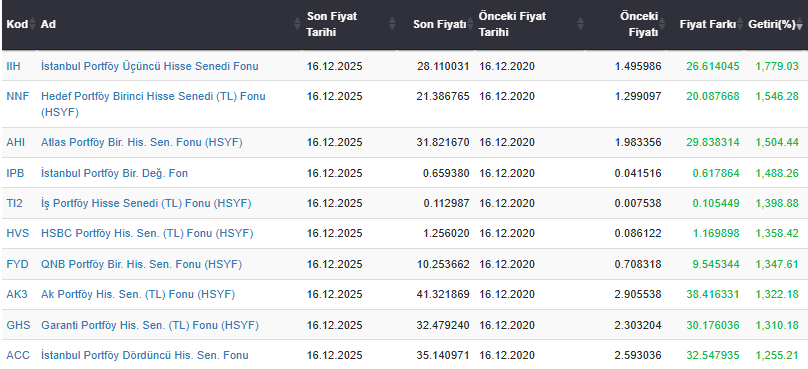Open fund code NNF link
The image size is (808, 369).
18,96
